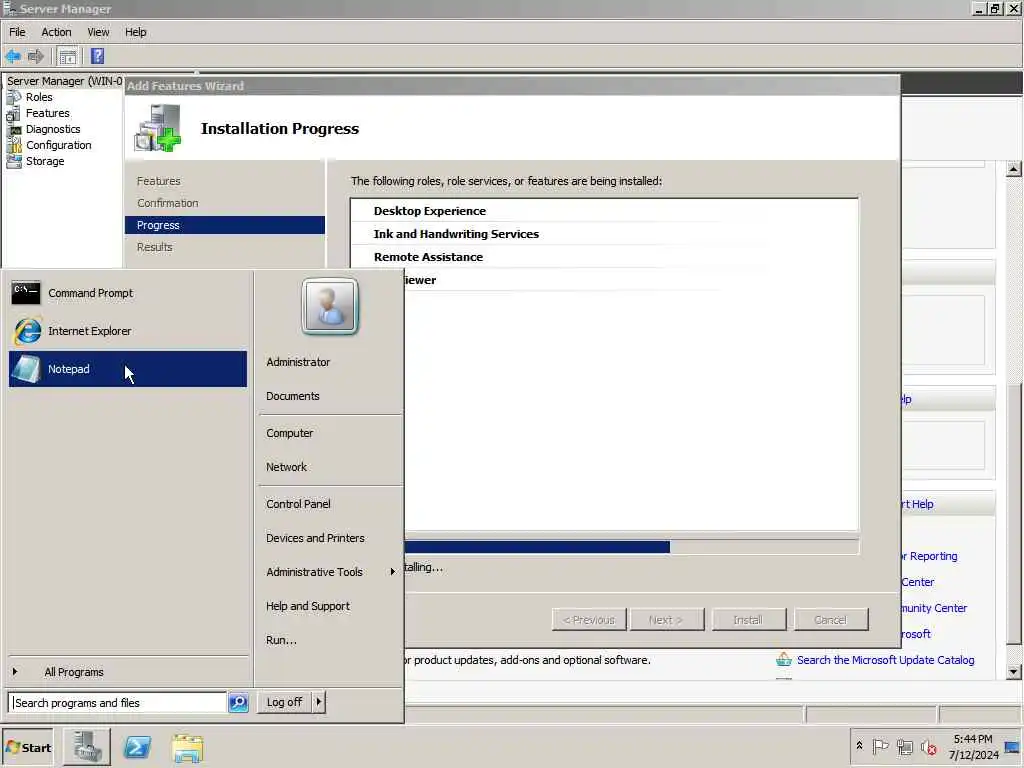This screenshot has width=1024, height=768.
Task: Click the Previous button in wizard
Action: 589,620
